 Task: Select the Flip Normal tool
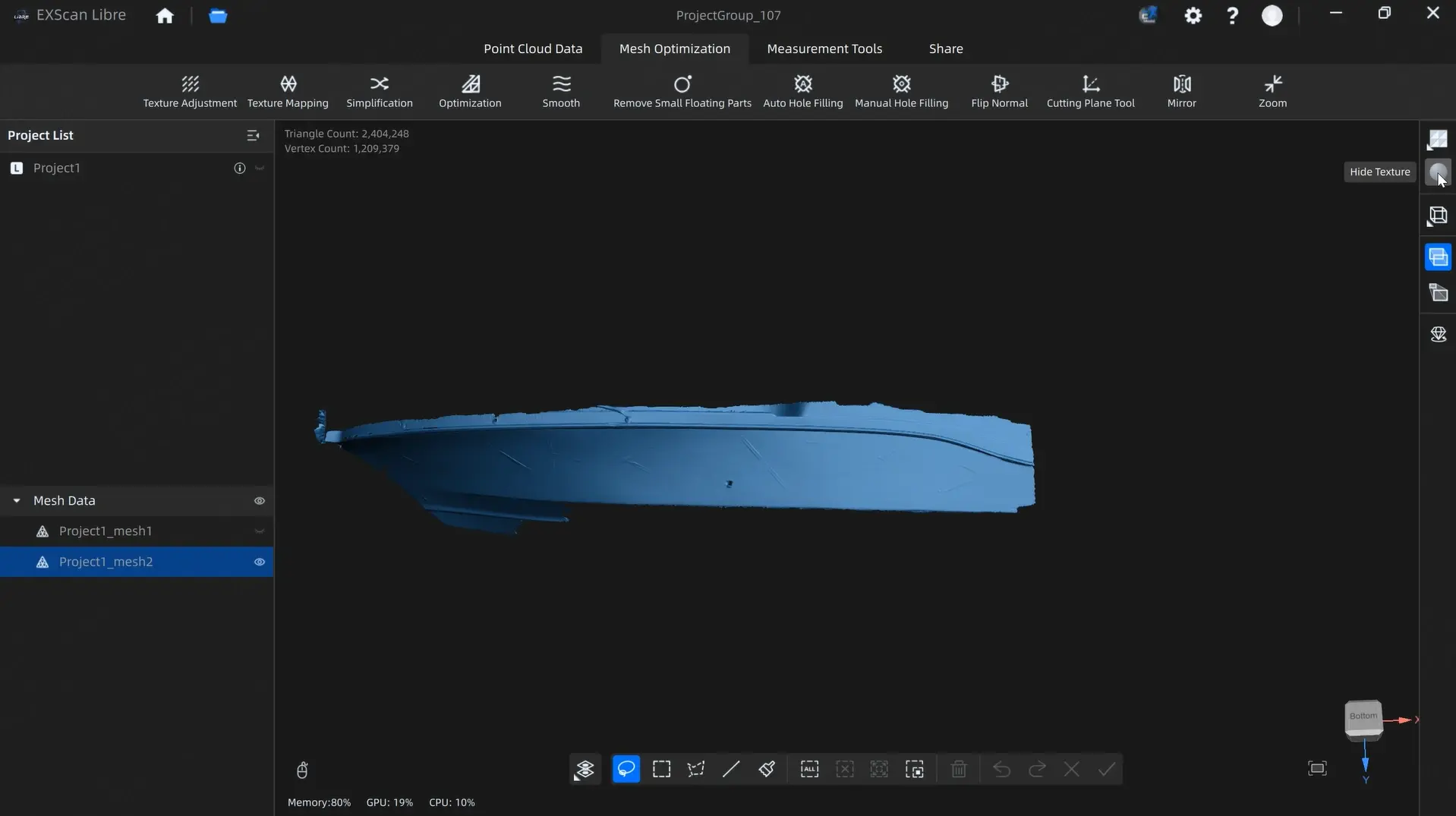click(999, 91)
